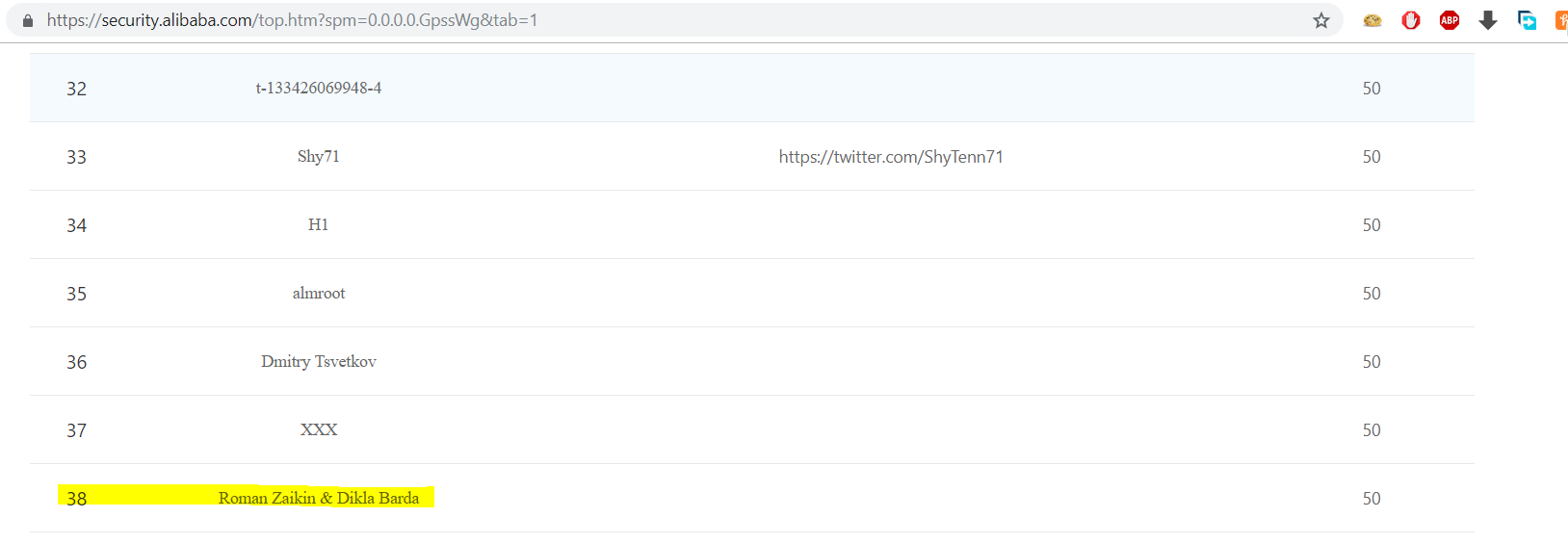Click rank number 32
Image resolution: width=1568 pixels, height=544 pixels.
[x=77, y=89]
